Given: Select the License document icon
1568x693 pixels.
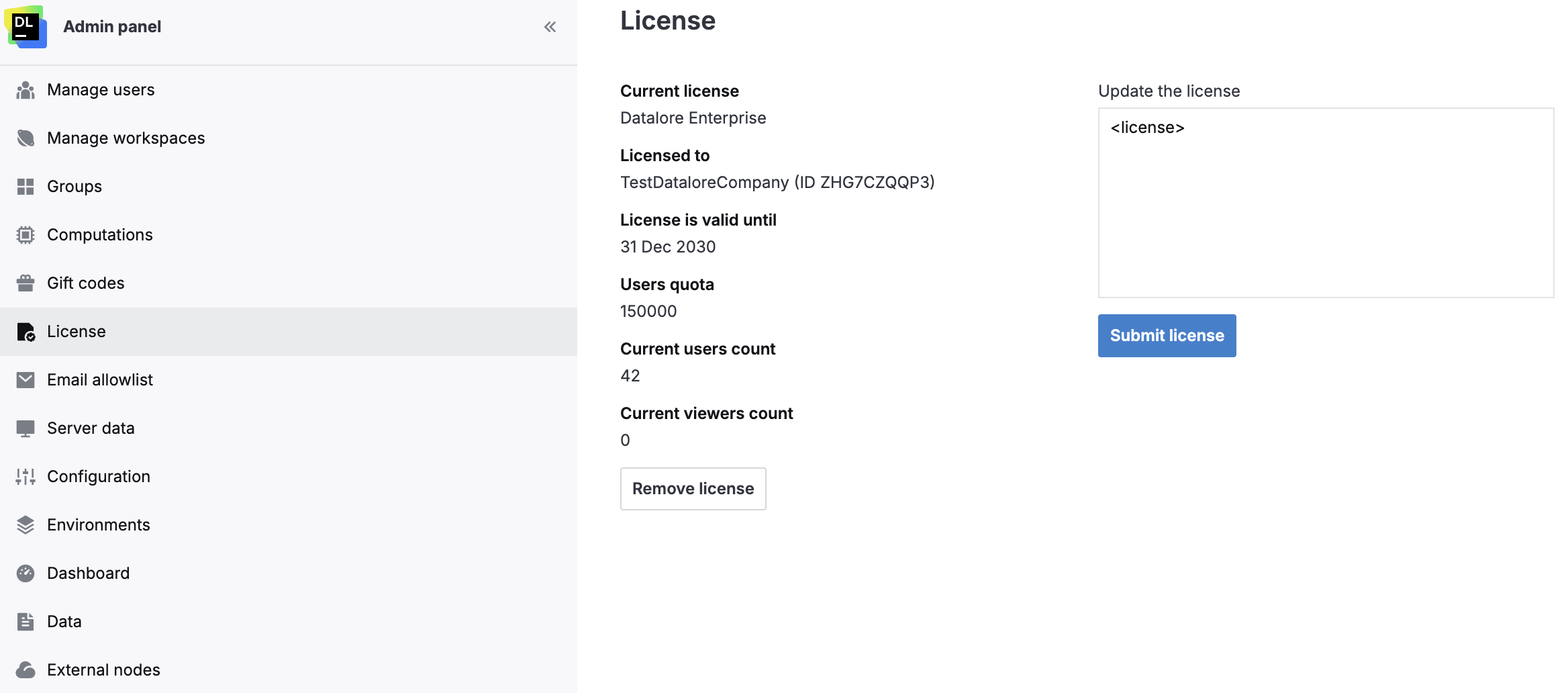Looking at the screenshot, I should pyautogui.click(x=26, y=331).
